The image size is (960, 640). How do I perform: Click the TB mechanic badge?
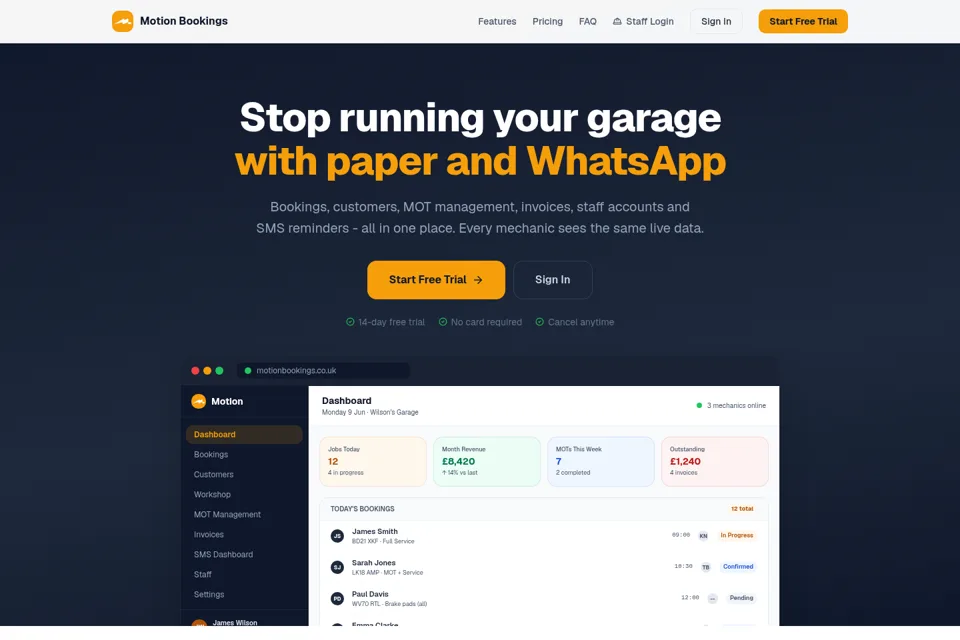706,567
